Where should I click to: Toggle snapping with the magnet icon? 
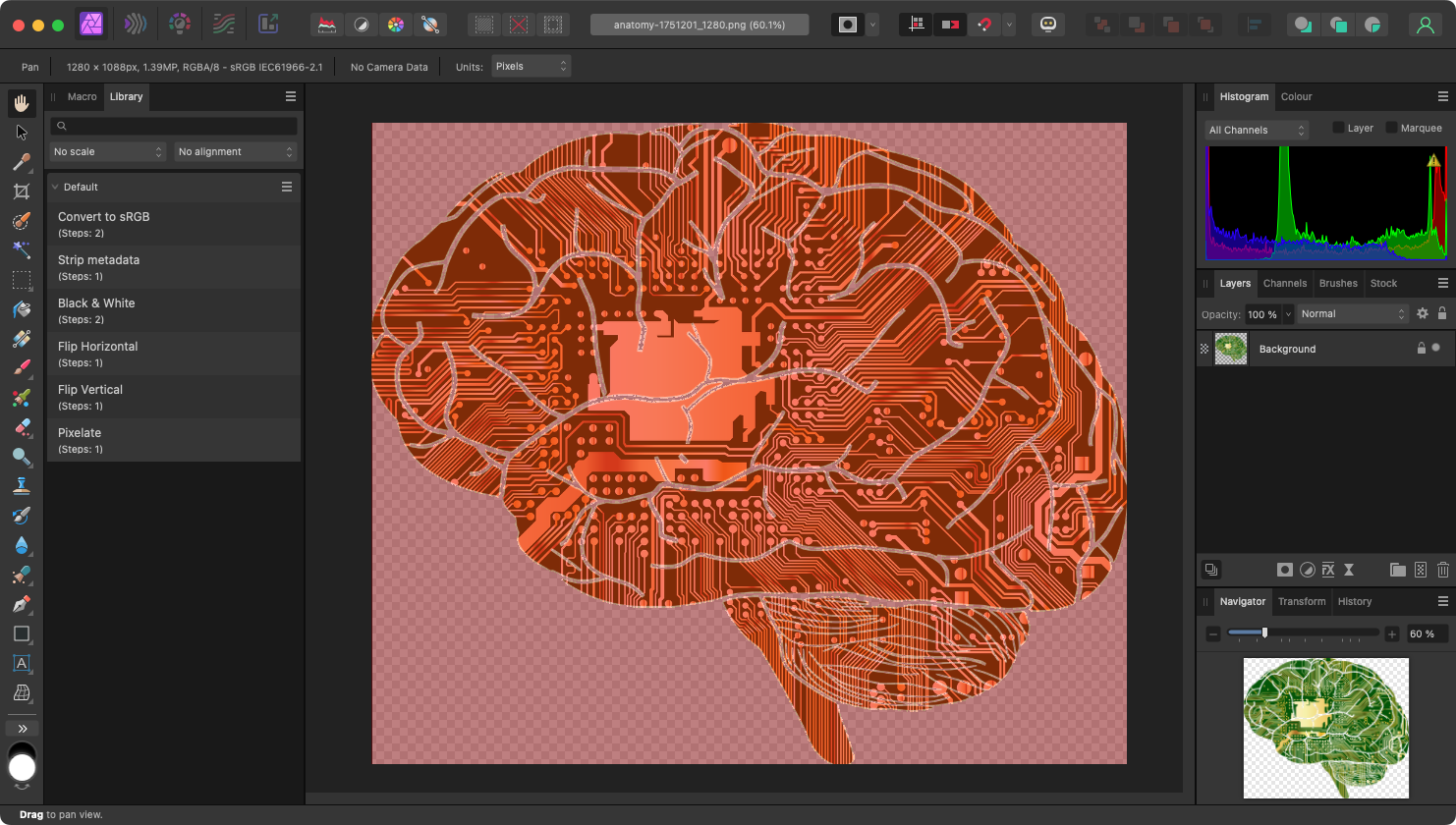tap(984, 25)
